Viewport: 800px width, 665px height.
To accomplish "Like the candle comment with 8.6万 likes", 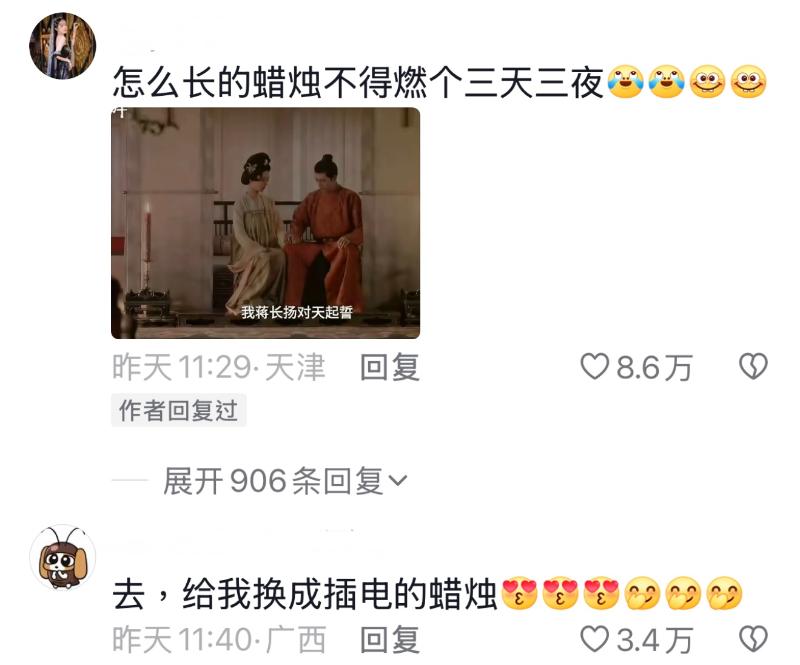I will [594, 366].
